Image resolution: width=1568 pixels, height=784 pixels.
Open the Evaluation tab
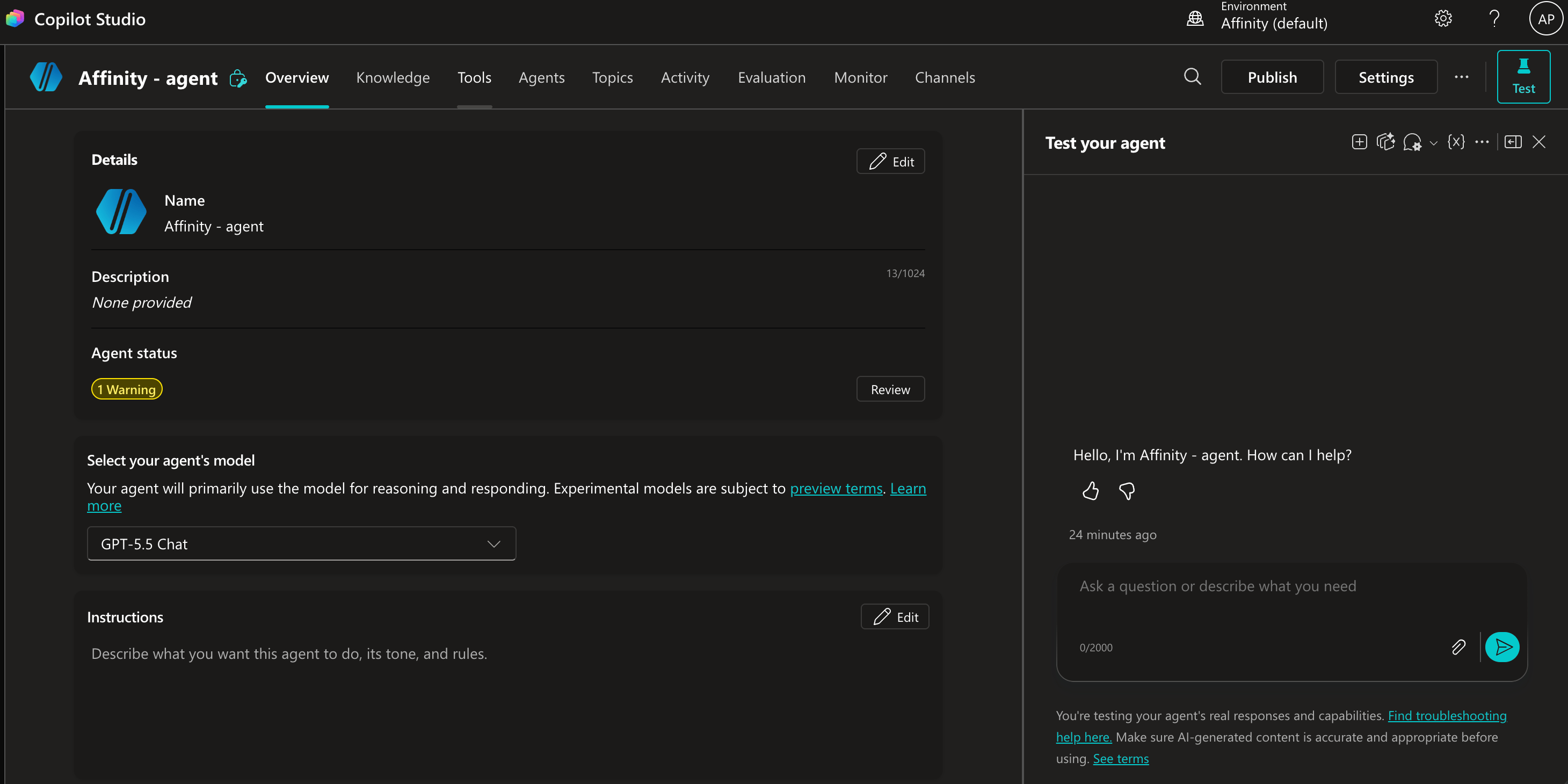point(772,77)
